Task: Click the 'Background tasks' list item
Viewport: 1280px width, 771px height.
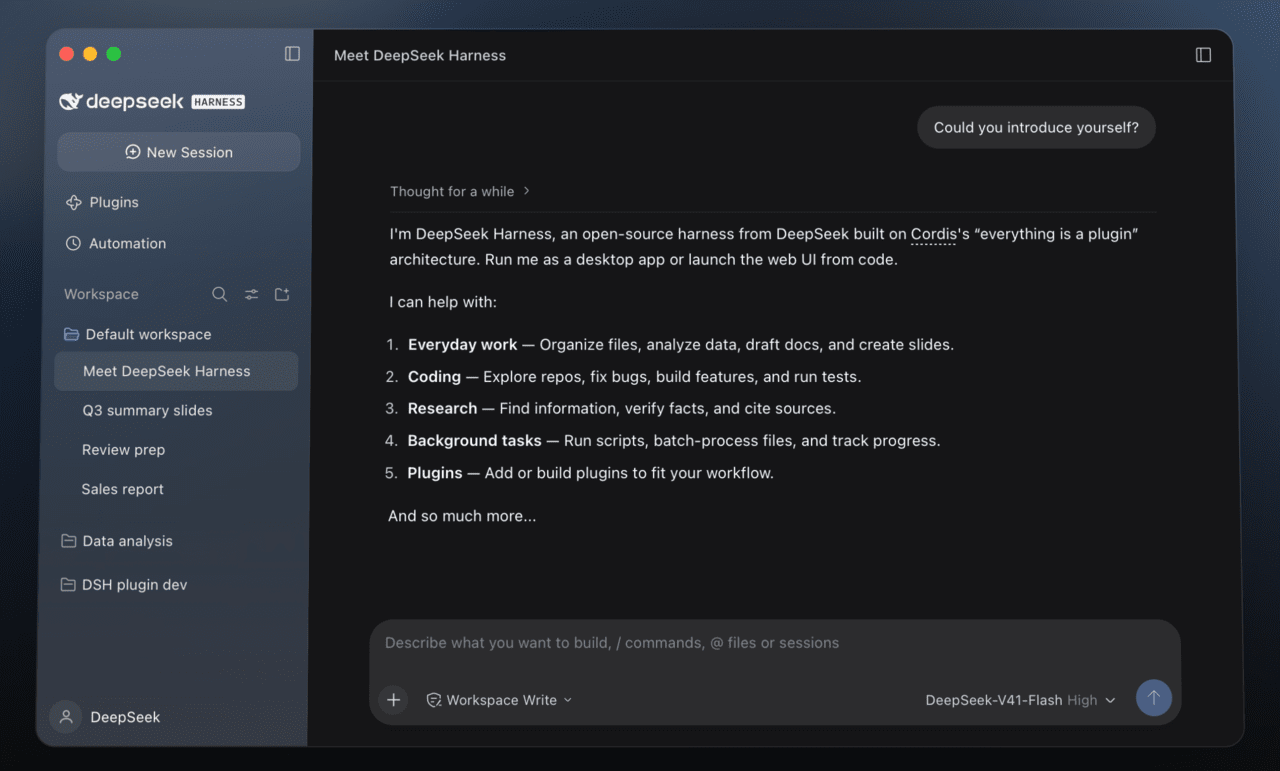Action: pos(663,441)
